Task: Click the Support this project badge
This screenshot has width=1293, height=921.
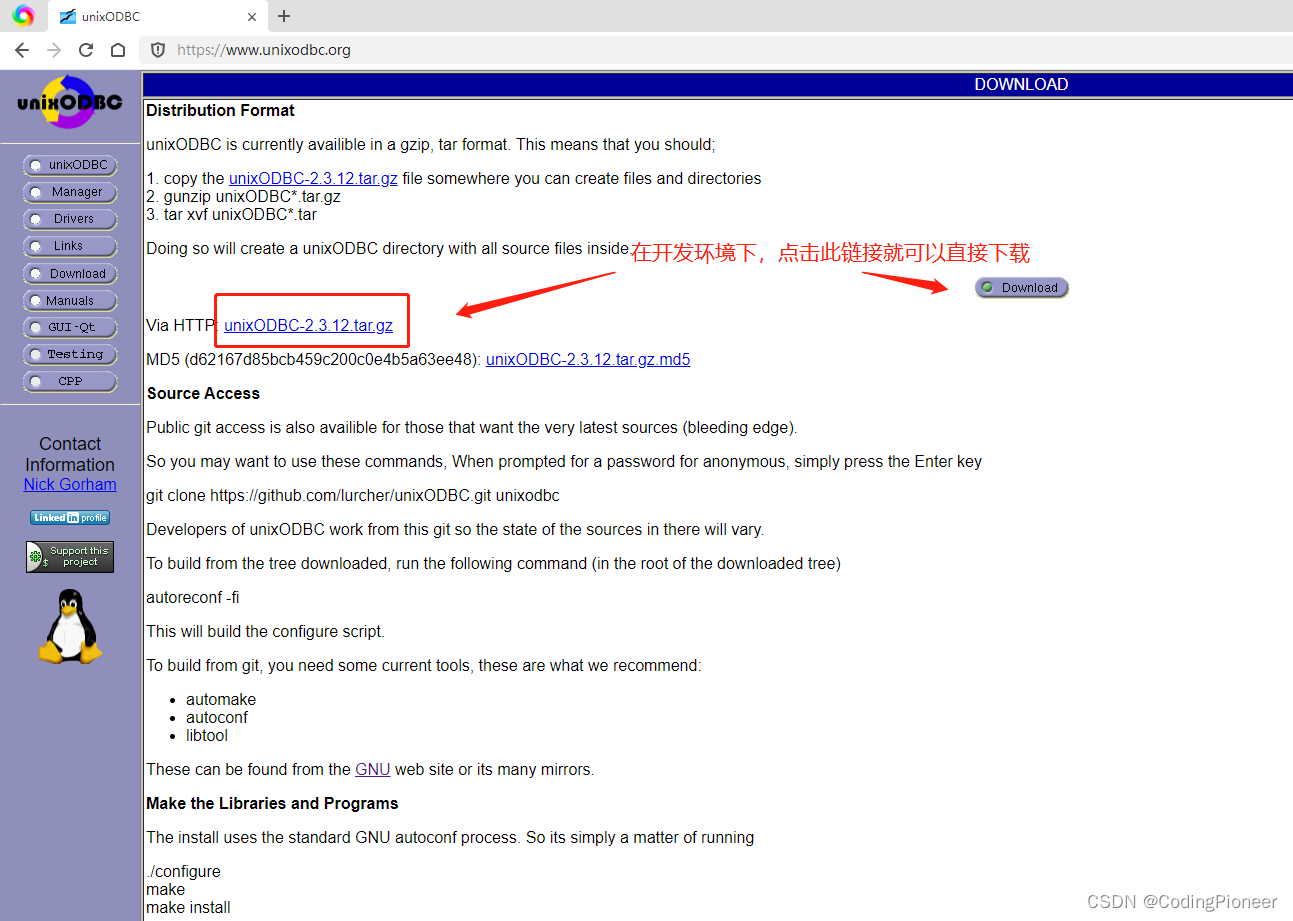Action: click(70, 557)
